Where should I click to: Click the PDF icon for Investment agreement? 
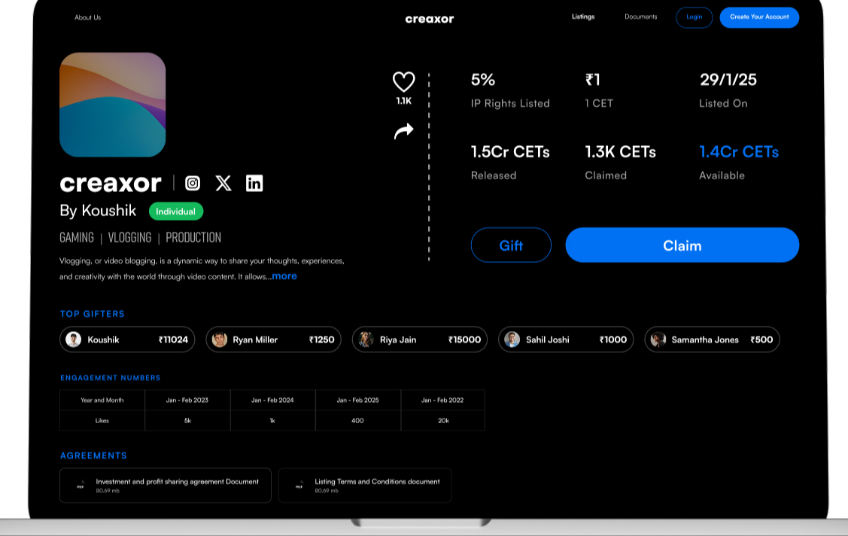[79, 486]
